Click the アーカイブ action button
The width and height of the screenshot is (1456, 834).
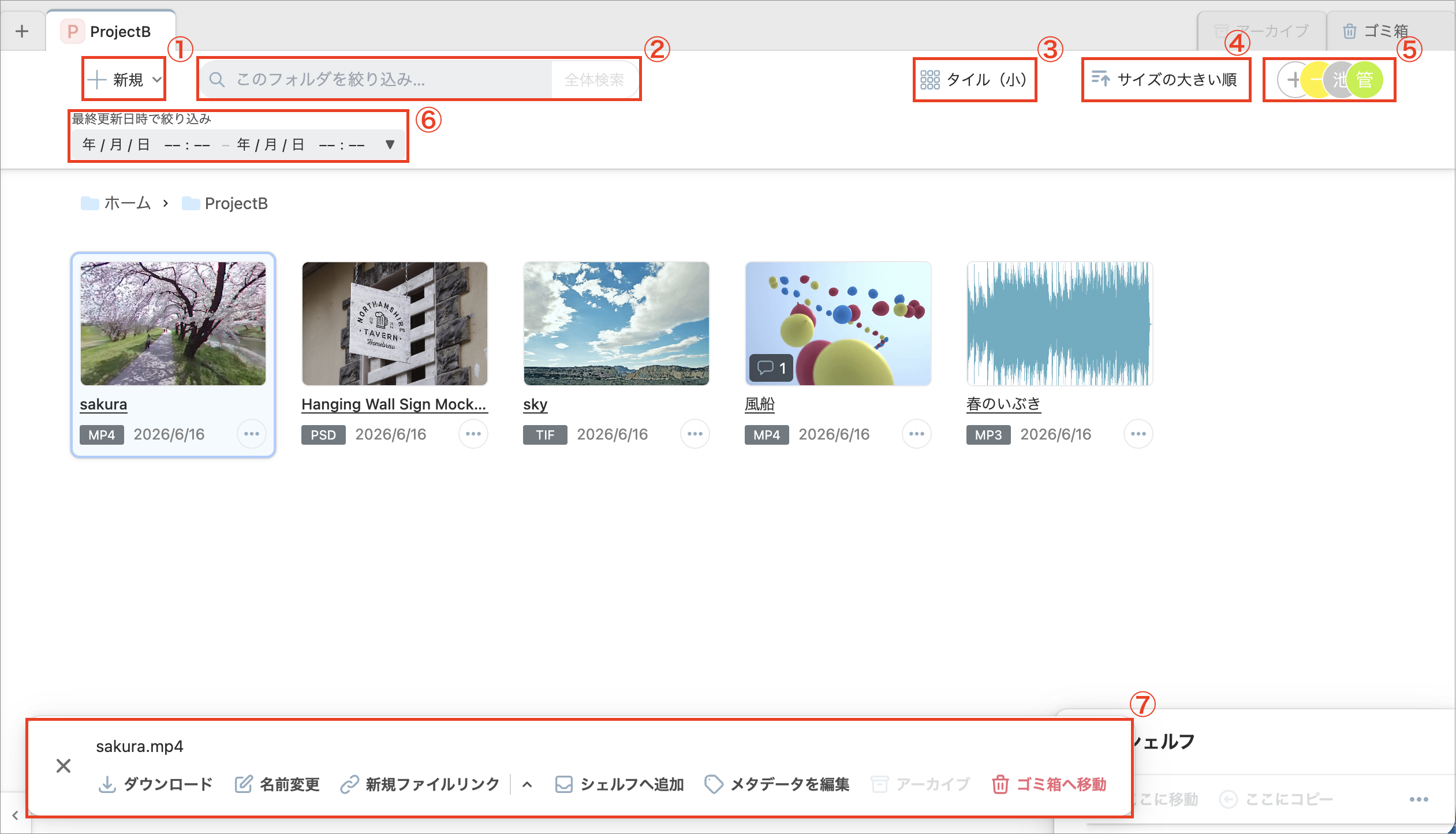(920, 784)
